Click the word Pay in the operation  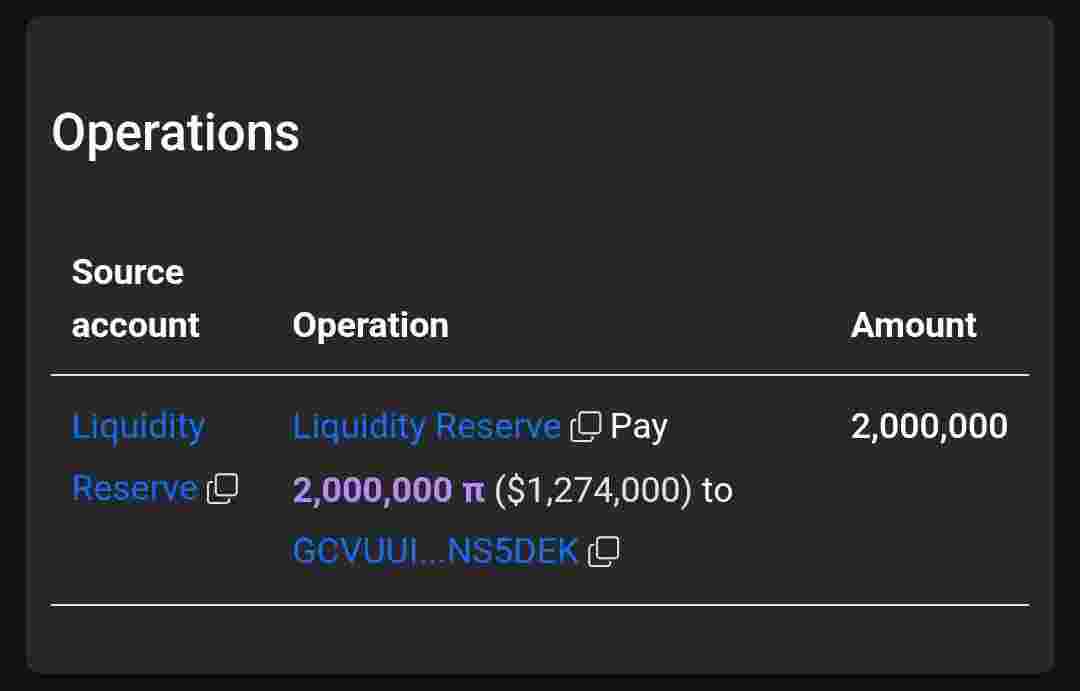pos(638,427)
